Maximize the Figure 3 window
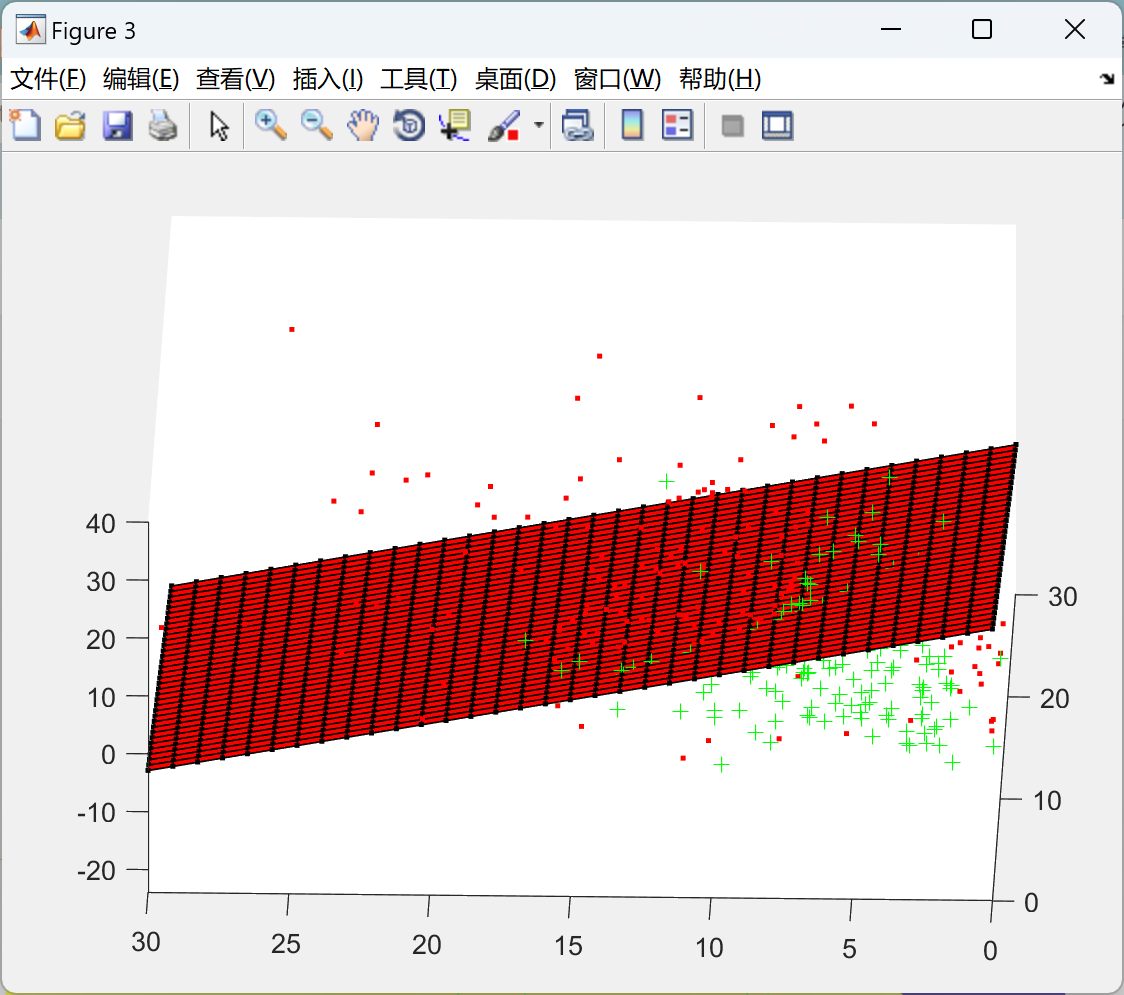Screen dimensions: 1124x995 point(982,29)
